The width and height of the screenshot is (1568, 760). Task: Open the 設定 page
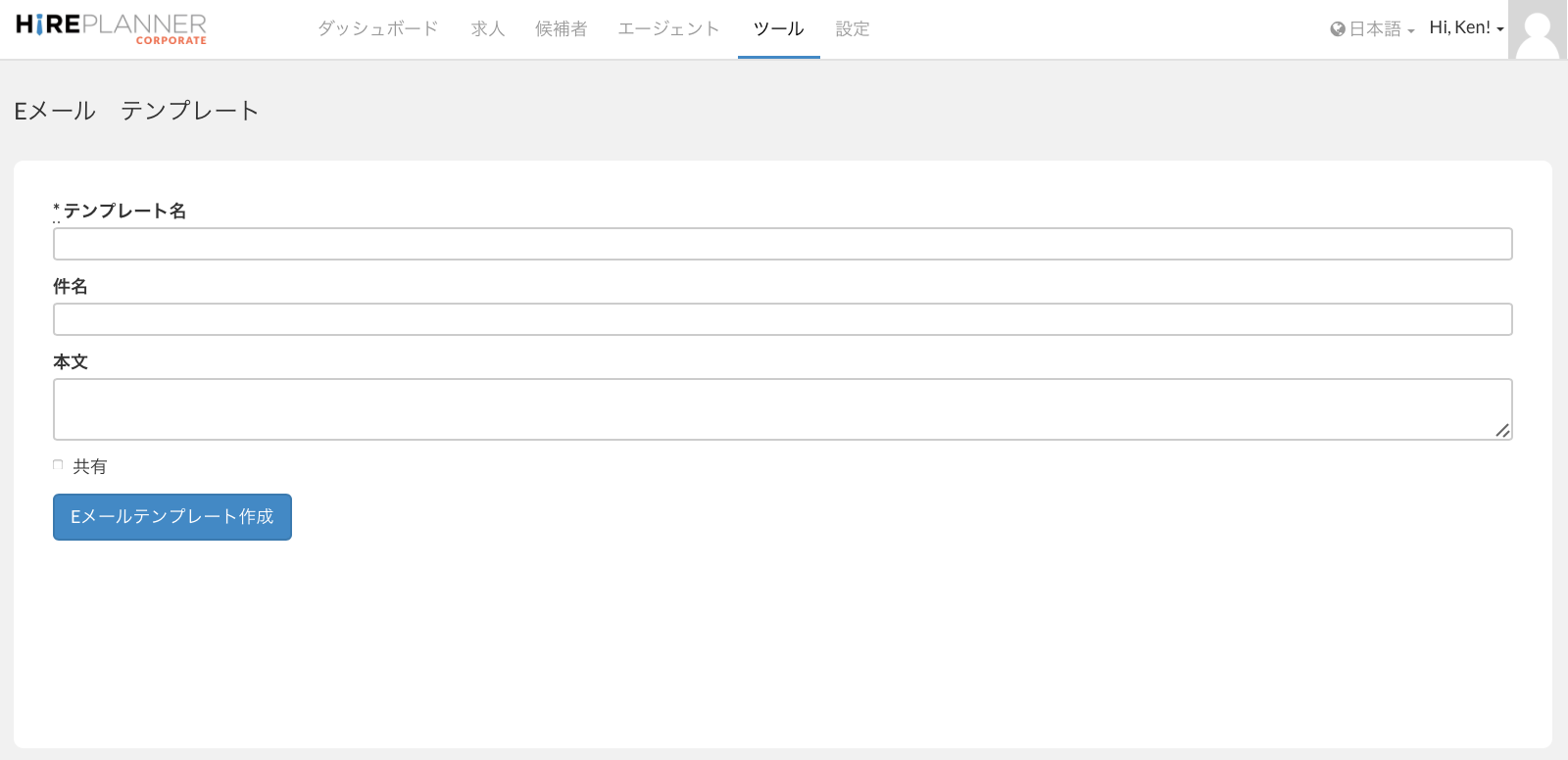pyautogui.click(x=852, y=29)
